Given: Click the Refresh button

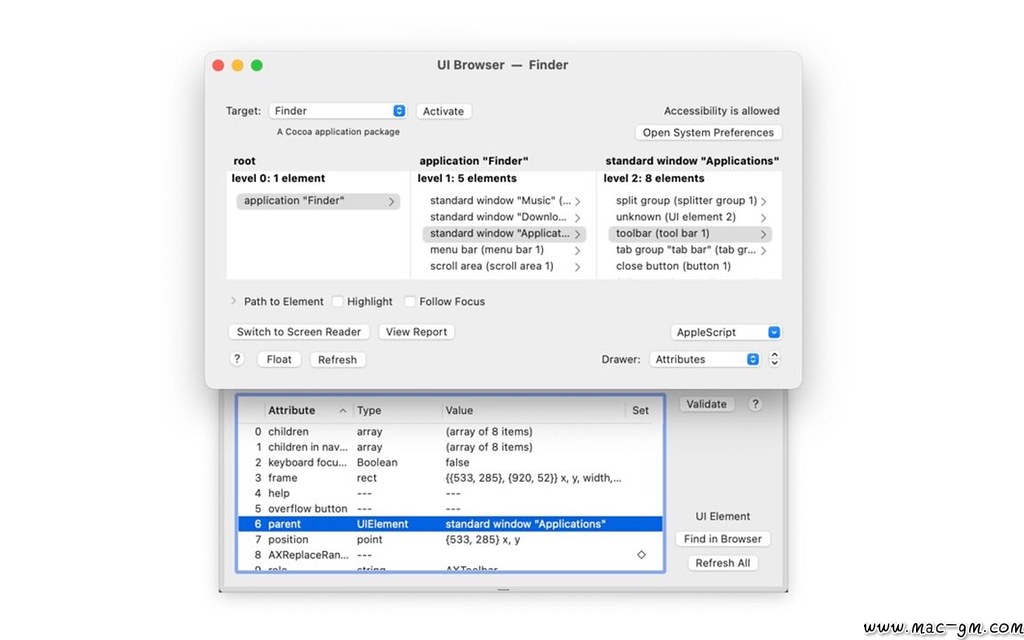Looking at the screenshot, I should [x=338, y=360].
